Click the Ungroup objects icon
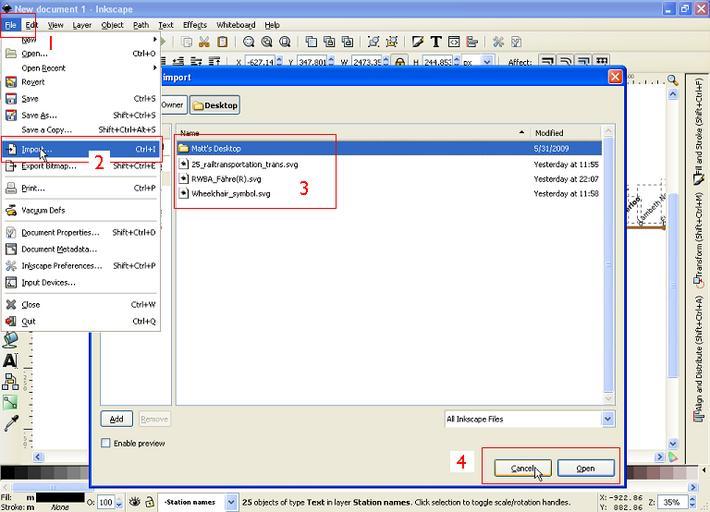Viewport: 710px width, 512px height. (392, 42)
